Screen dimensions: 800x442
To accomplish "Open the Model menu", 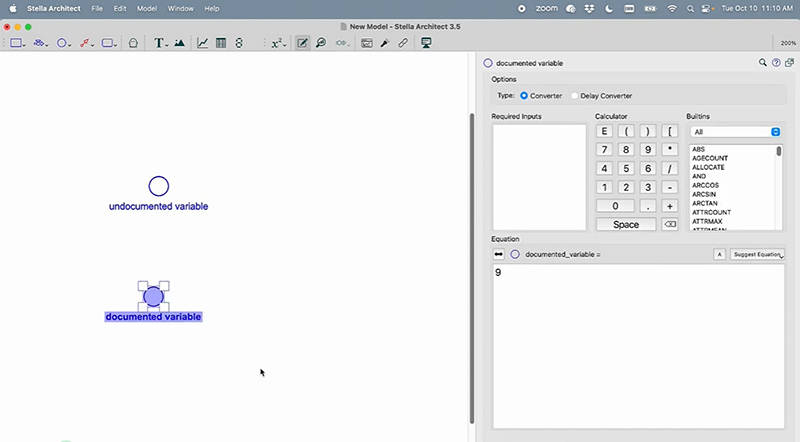I will click(146, 8).
